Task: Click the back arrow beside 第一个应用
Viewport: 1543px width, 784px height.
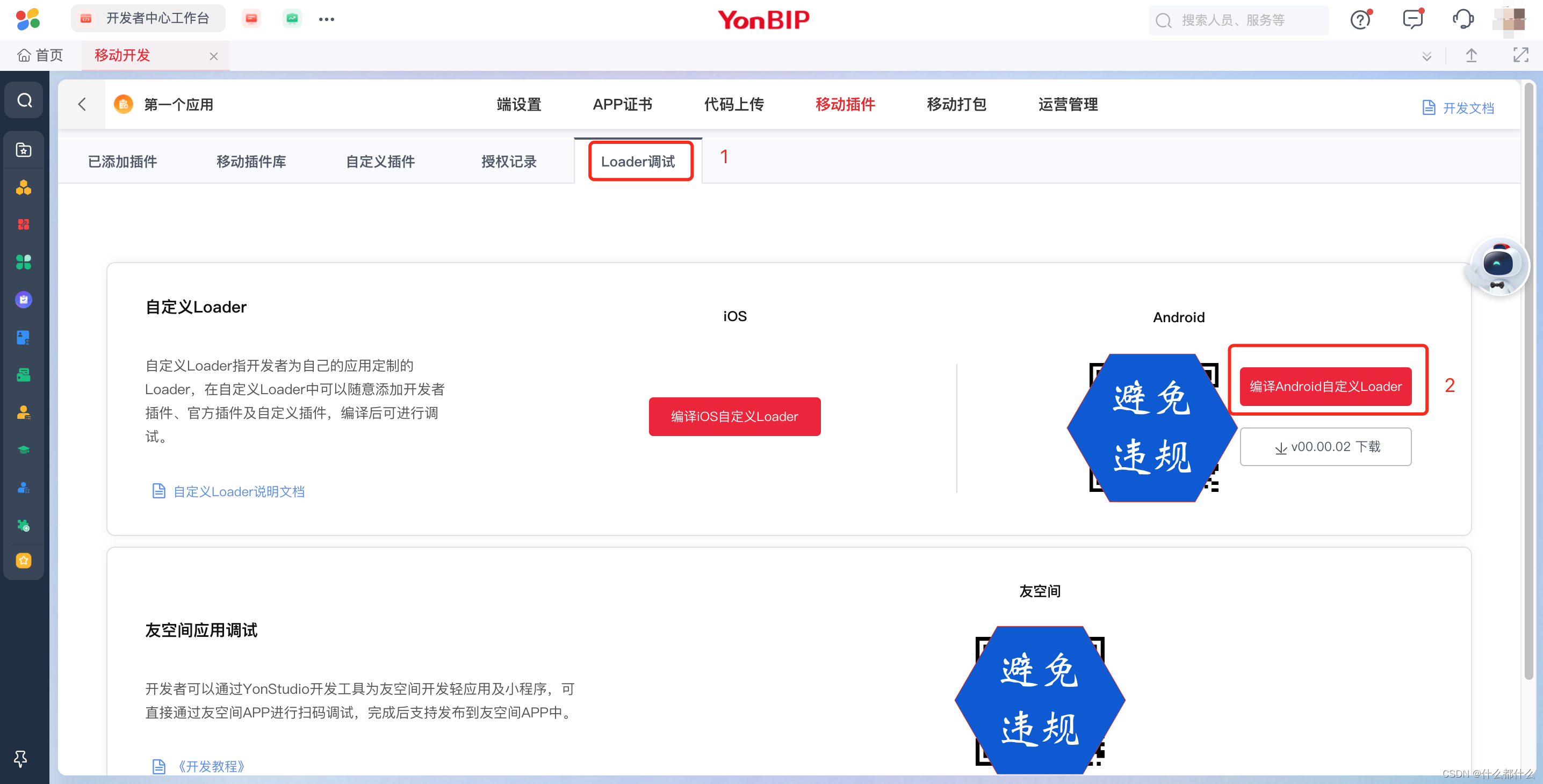Action: (82, 104)
